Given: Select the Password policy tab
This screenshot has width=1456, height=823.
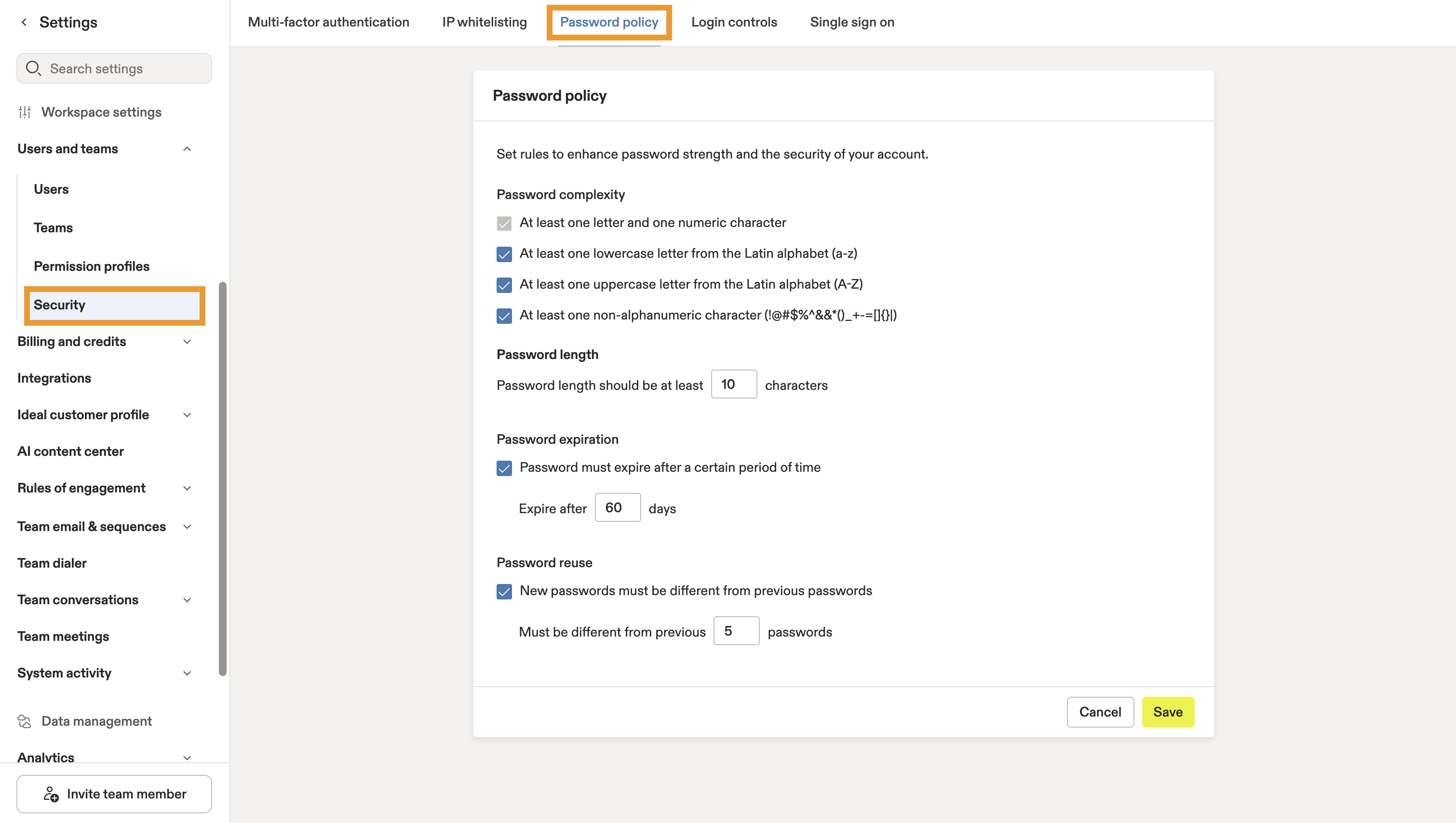Looking at the screenshot, I should [609, 22].
